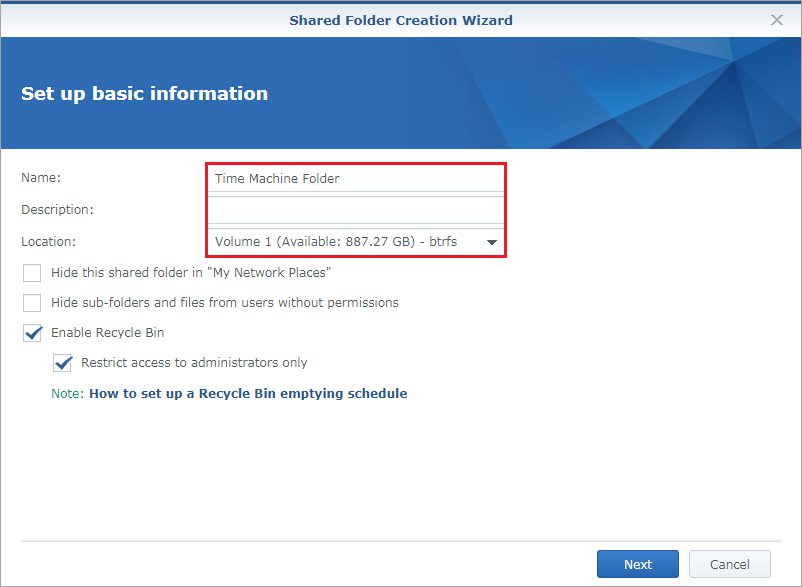Open How to set up a Recycle Bin emptying schedule link
The image size is (802, 587).
point(248,393)
